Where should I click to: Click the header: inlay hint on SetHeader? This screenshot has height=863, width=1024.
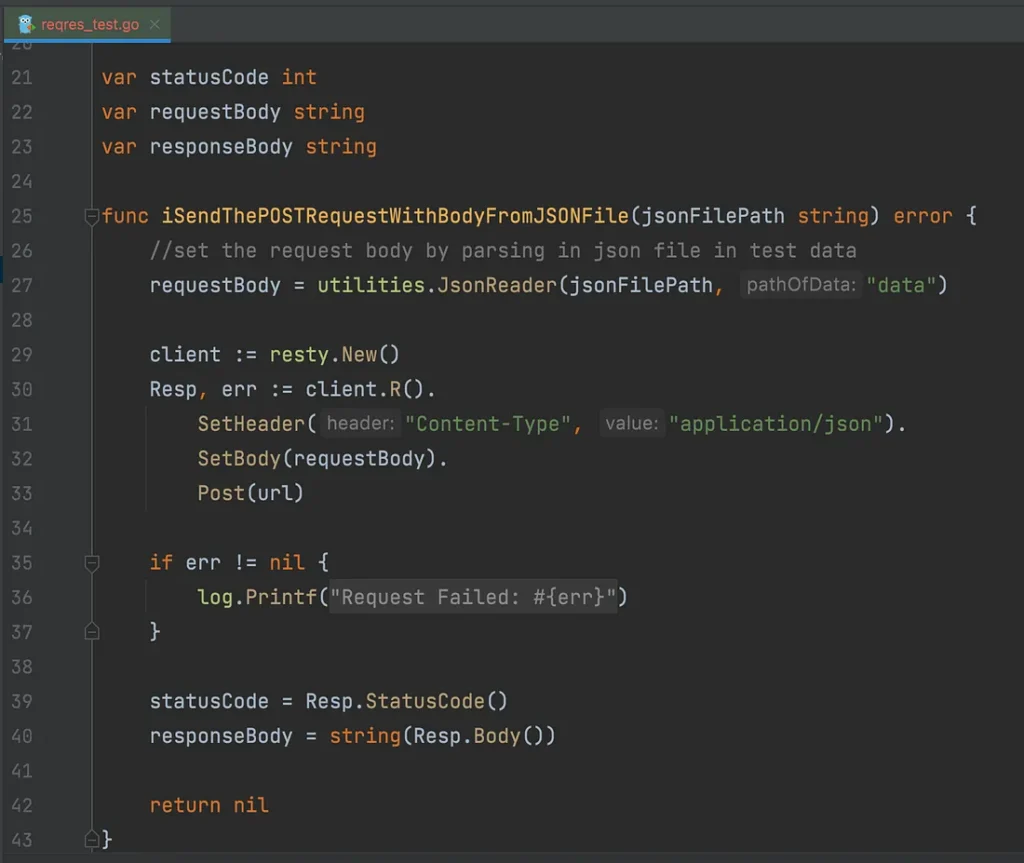tap(362, 424)
